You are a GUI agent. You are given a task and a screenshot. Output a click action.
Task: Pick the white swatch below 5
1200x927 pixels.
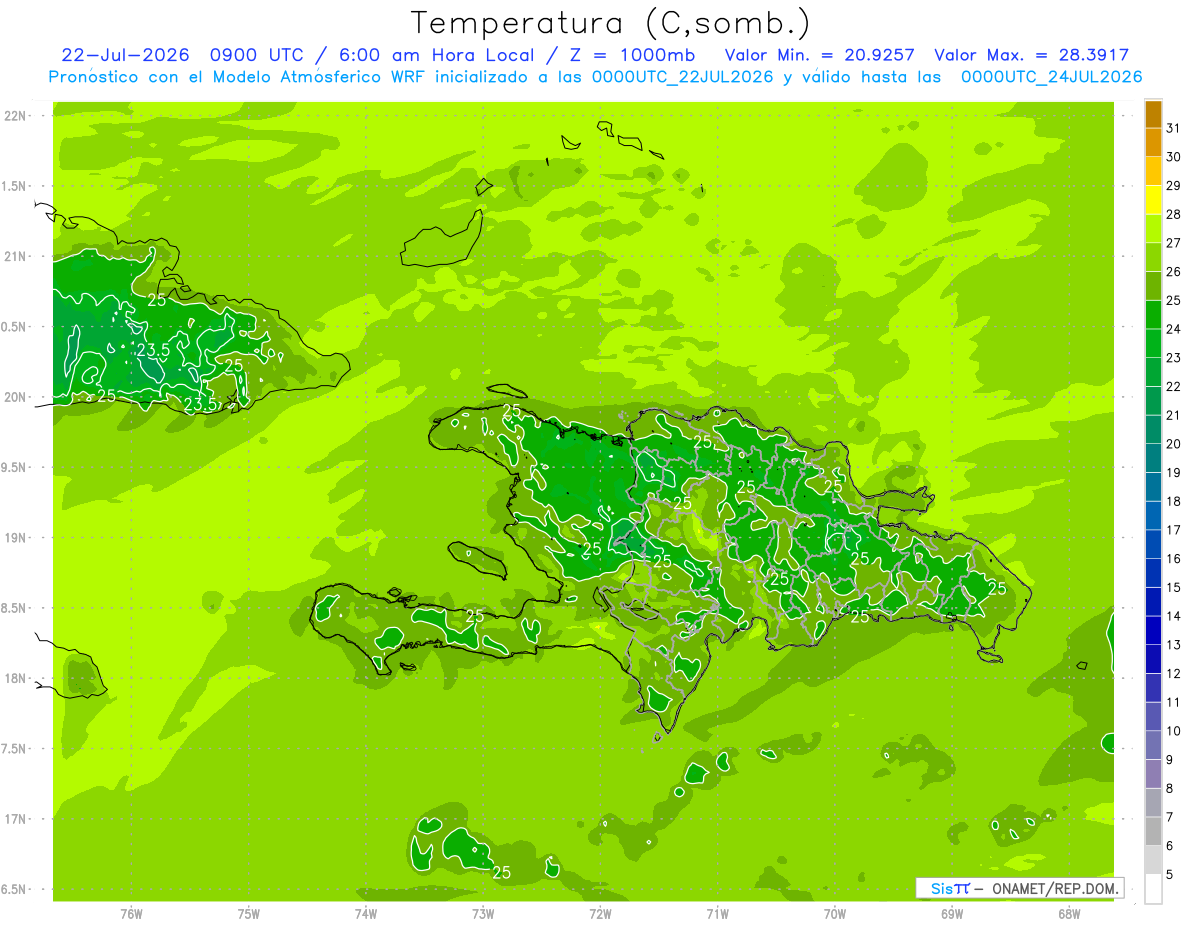pos(1153,889)
